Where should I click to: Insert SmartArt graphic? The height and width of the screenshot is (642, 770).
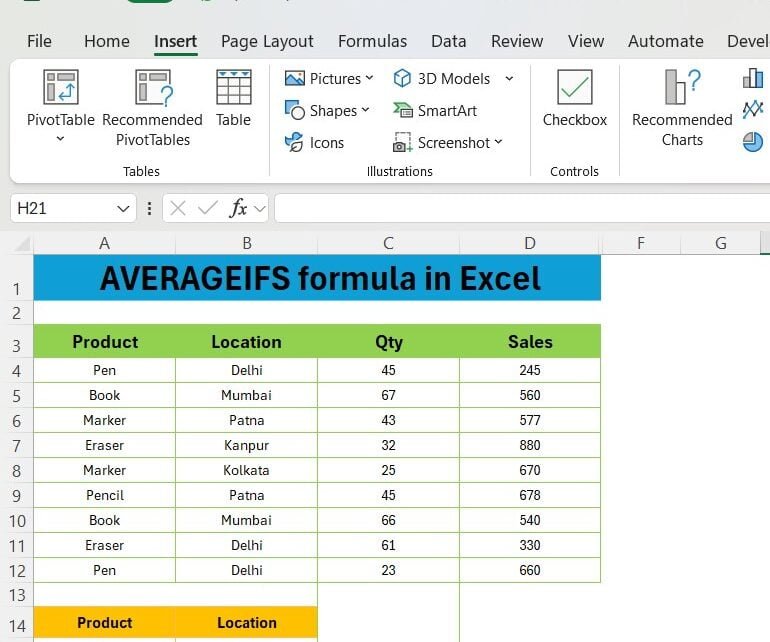point(435,111)
